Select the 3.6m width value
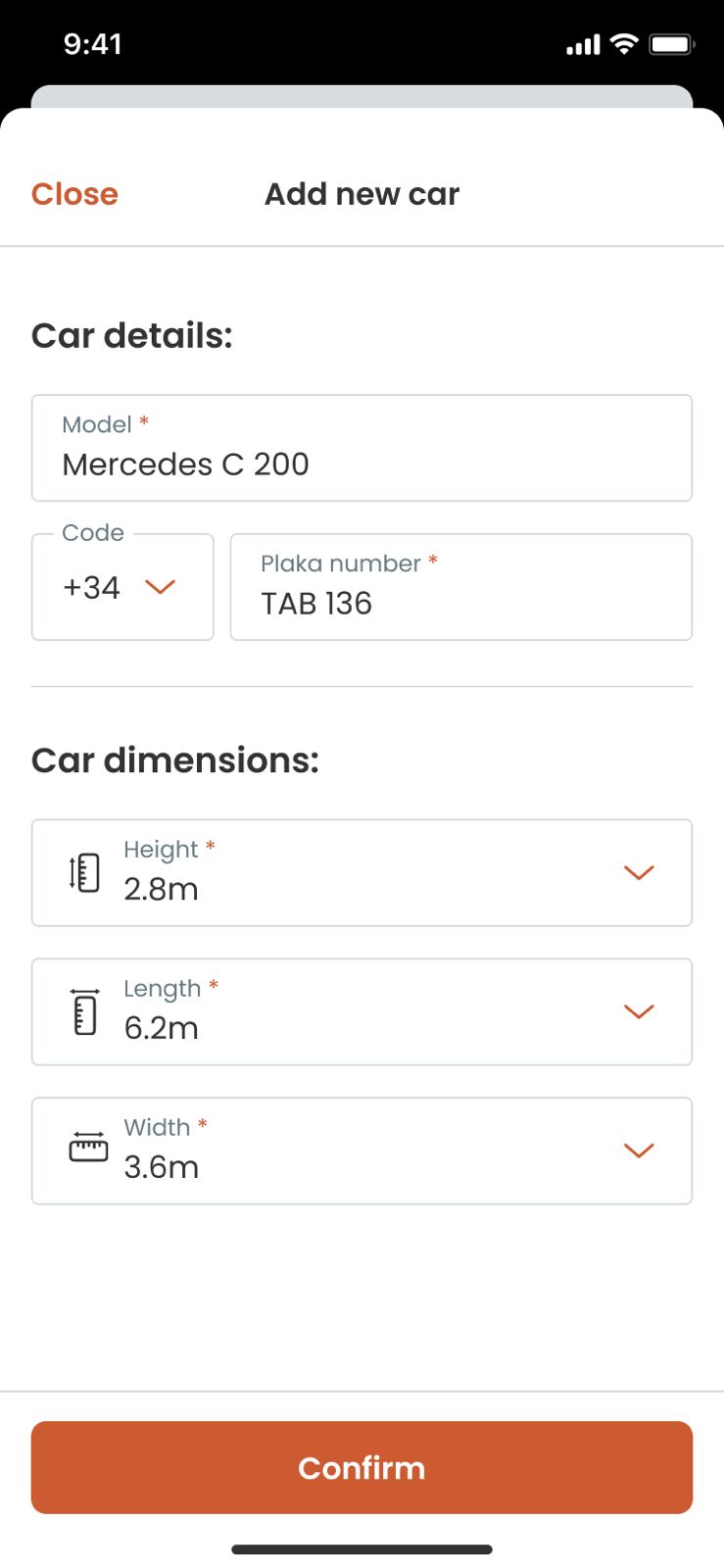 tap(162, 1167)
